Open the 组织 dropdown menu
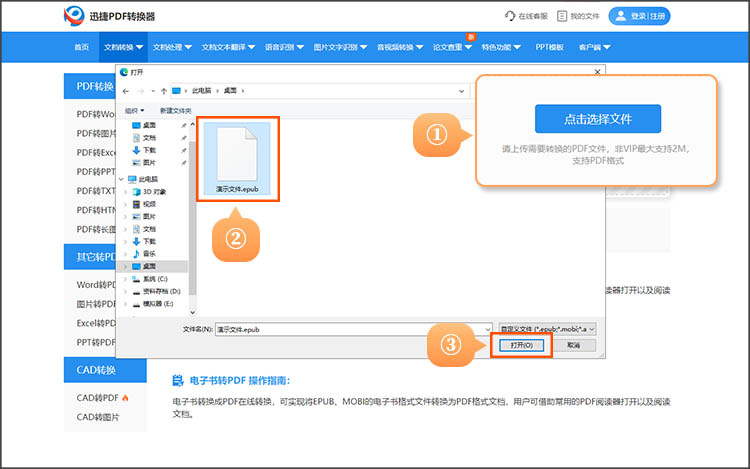 [x=134, y=110]
